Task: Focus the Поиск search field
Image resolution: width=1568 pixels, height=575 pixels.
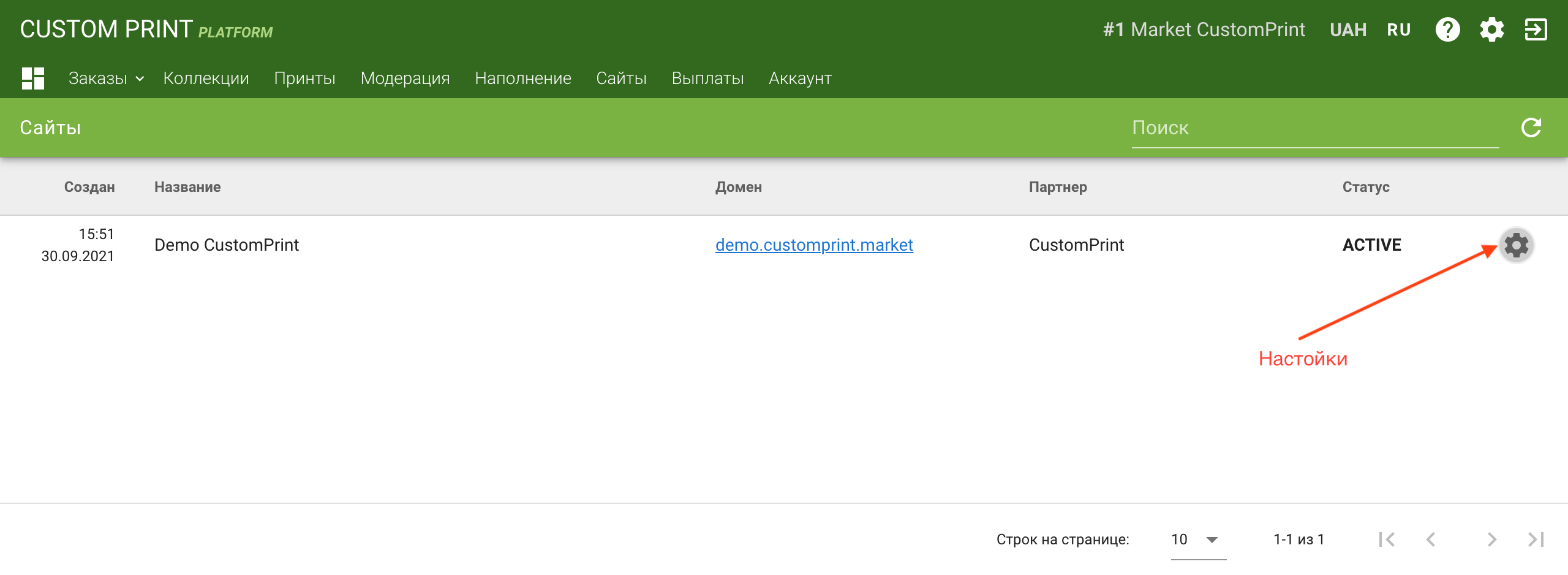Action: point(1315,128)
